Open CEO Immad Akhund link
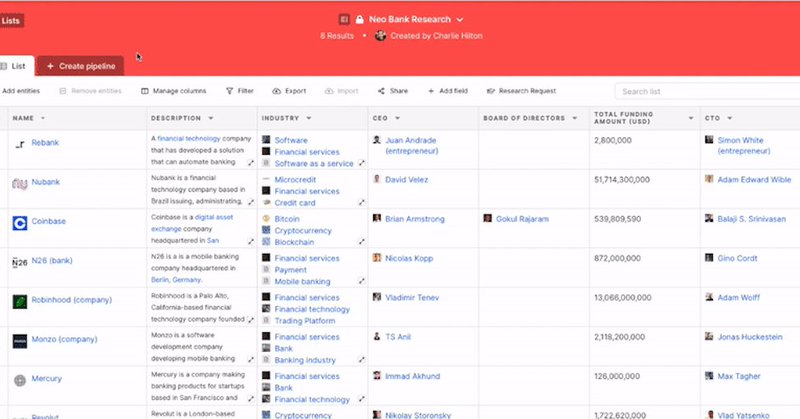The height and width of the screenshot is (419, 800). pos(412,376)
